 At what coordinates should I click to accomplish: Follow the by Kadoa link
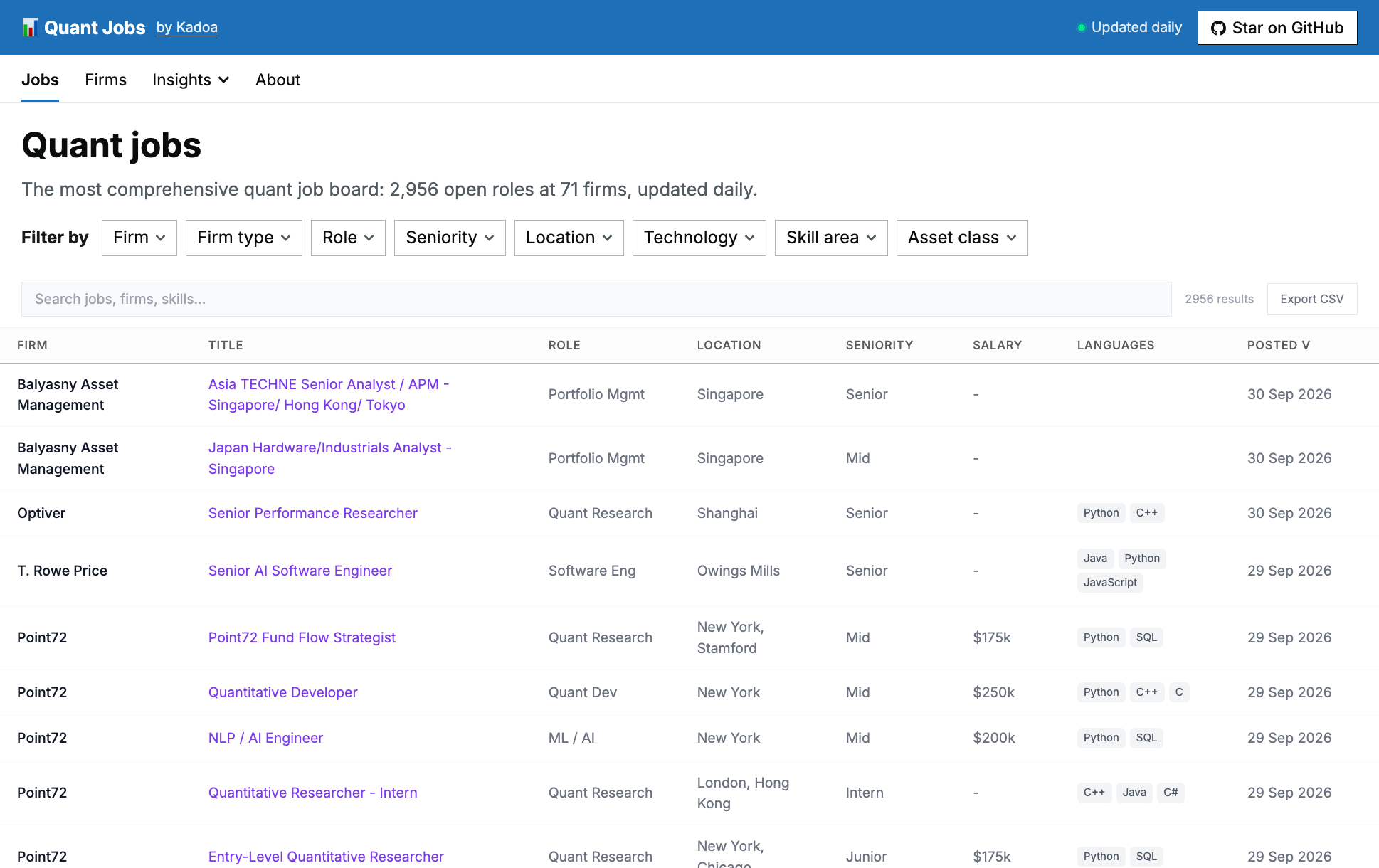pos(187,28)
